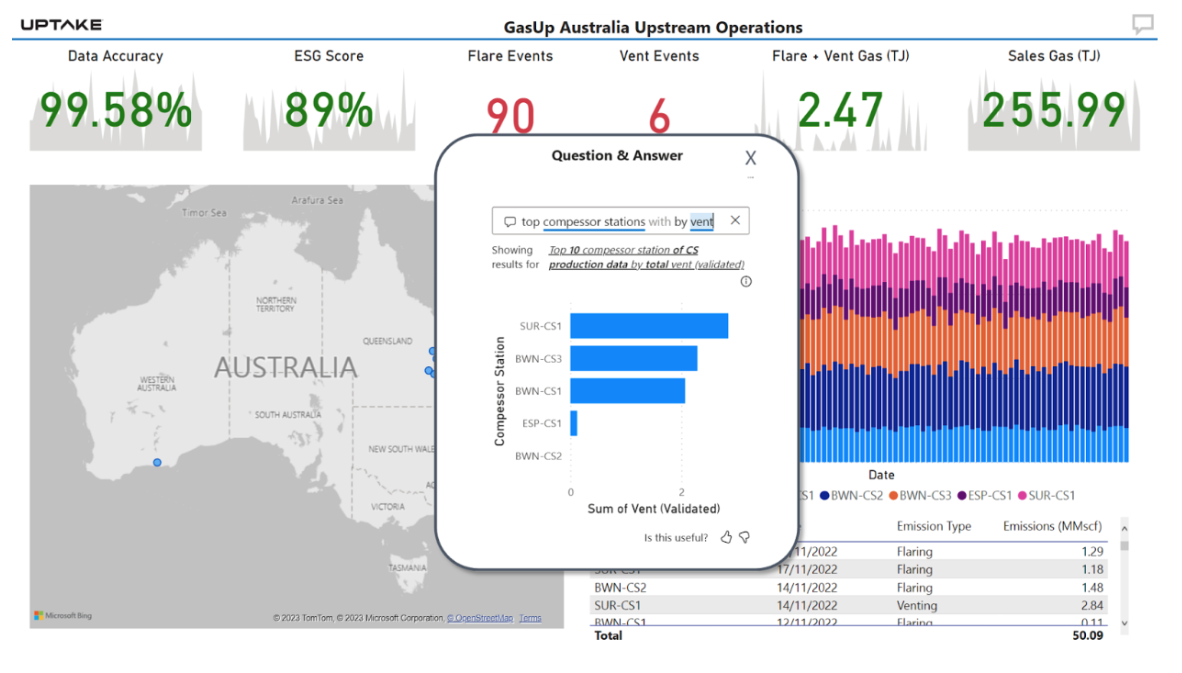Click the 'Is this useful?' text

click(x=675, y=537)
